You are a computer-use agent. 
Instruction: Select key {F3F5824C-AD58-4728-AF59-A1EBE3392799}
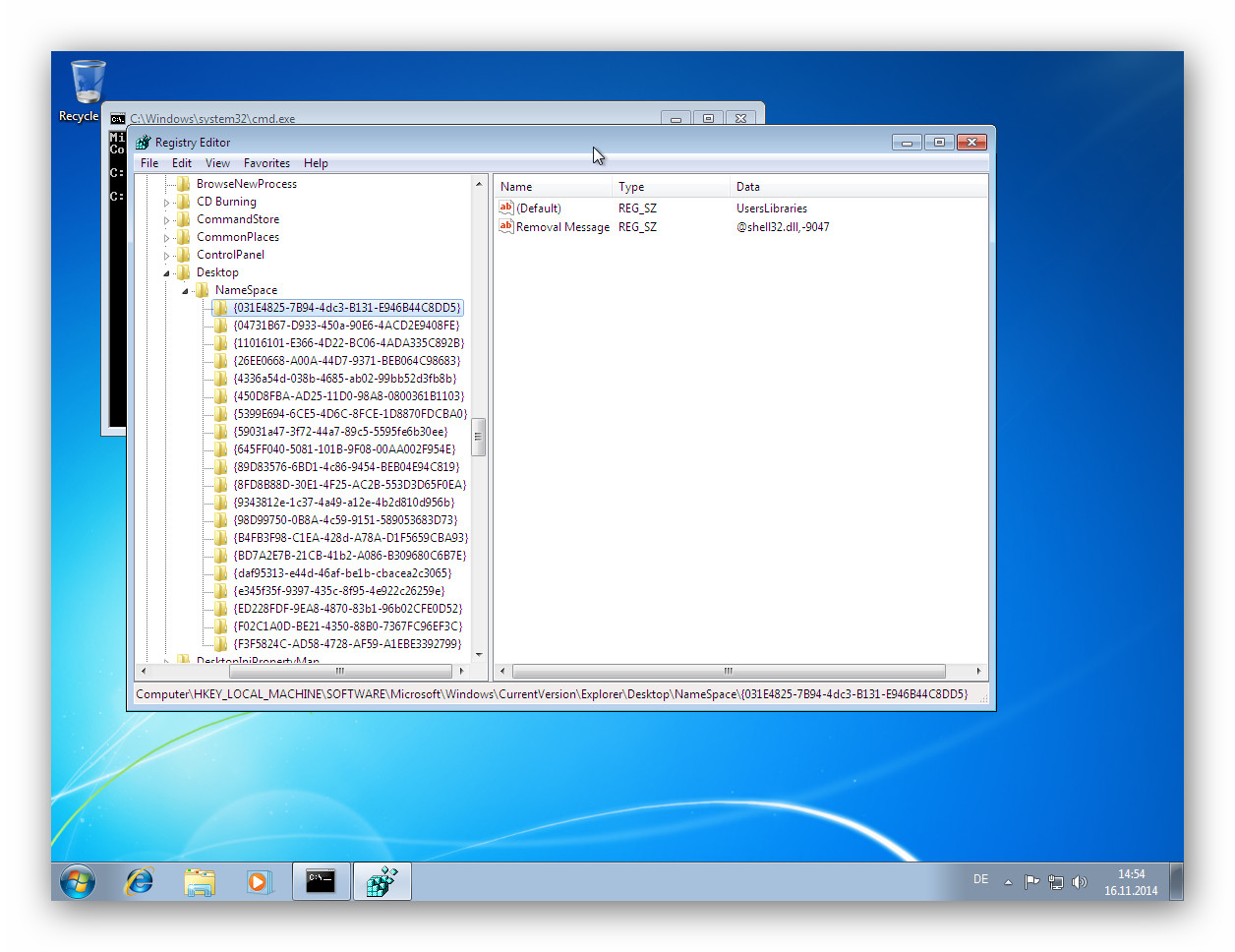pos(347,644)
